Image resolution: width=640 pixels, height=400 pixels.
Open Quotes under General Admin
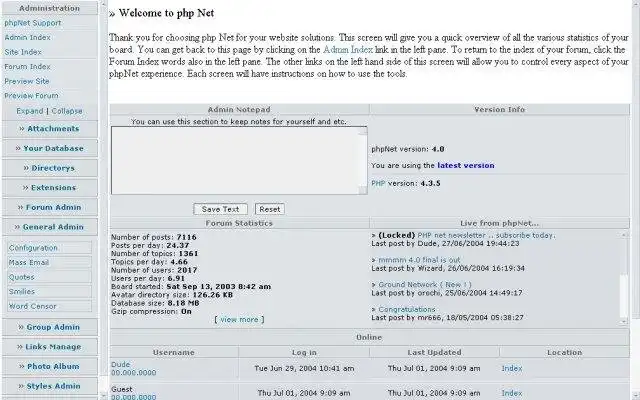pos(49,277)
